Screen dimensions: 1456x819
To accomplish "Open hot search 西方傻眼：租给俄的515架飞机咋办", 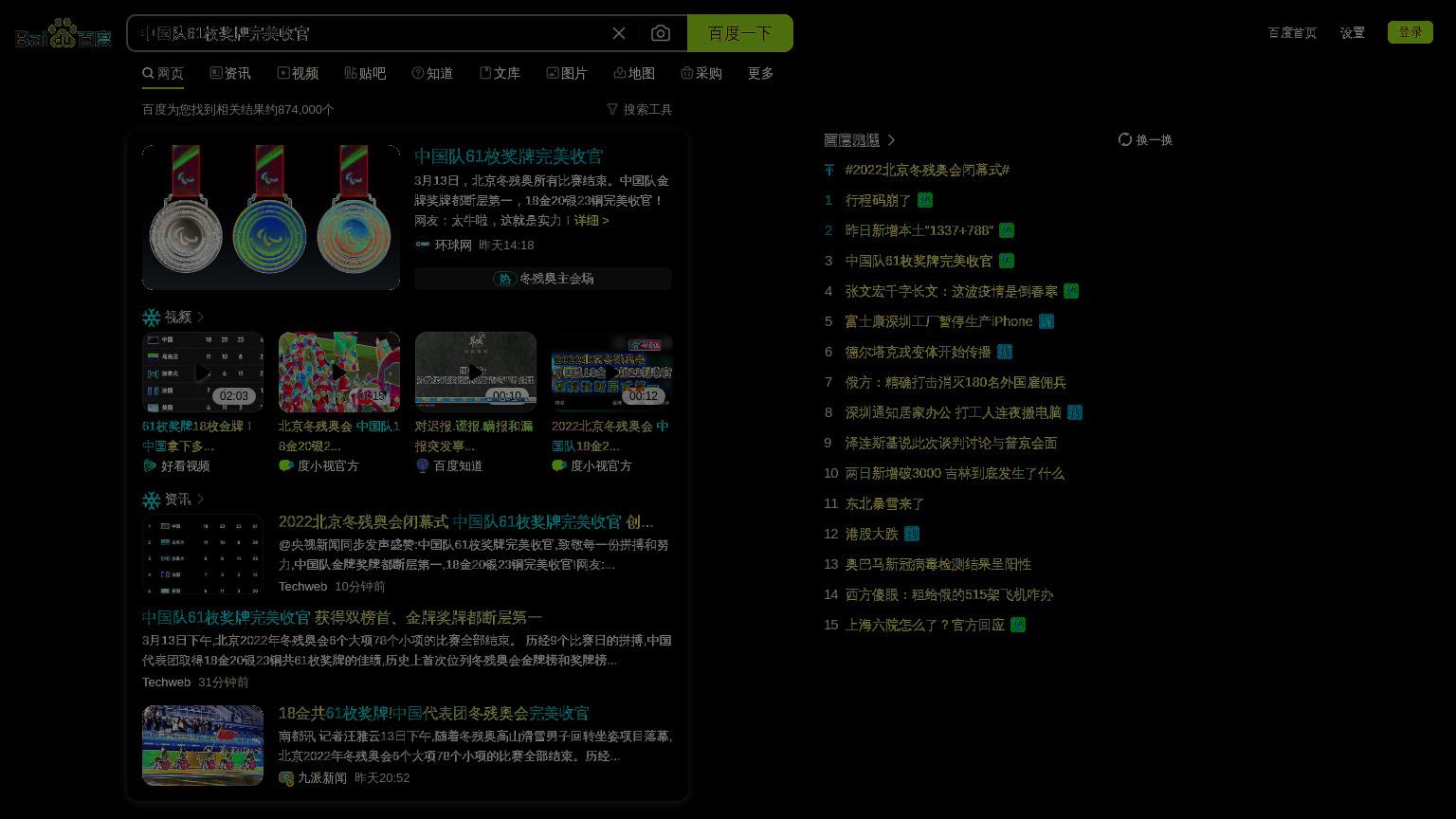I will [x=949, y=594].
